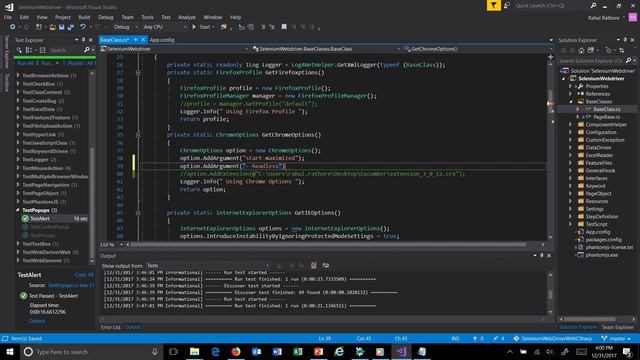Click the feedback icon beside Quick Launch
Viewport: 640px width, 360px height.
[507, 5]
